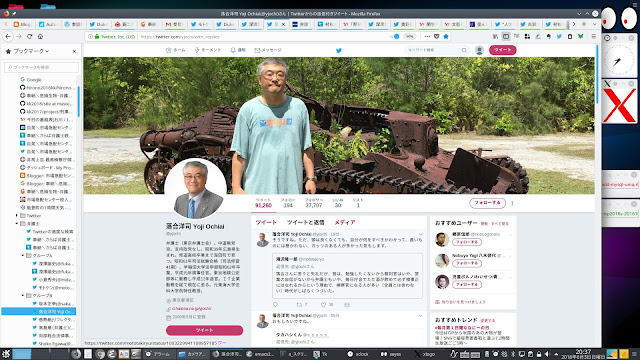Open a new browser tab with plus
This screenshot has width=640, height=360.
[584, 24]
